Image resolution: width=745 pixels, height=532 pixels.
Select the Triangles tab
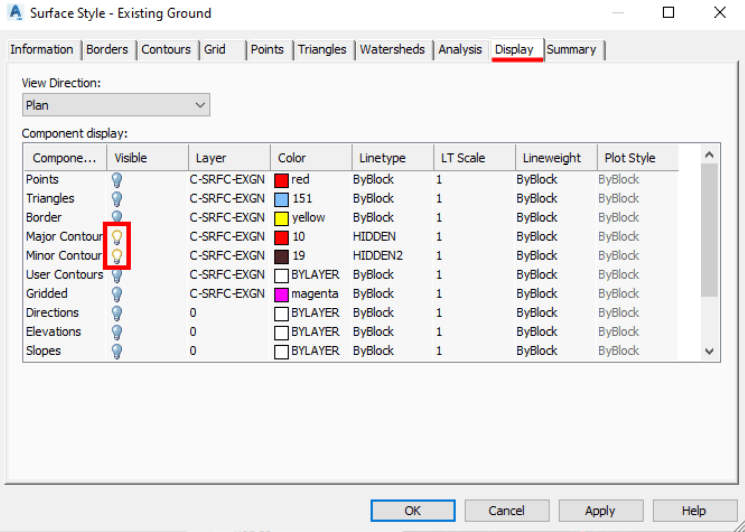[x=322, y=49]
